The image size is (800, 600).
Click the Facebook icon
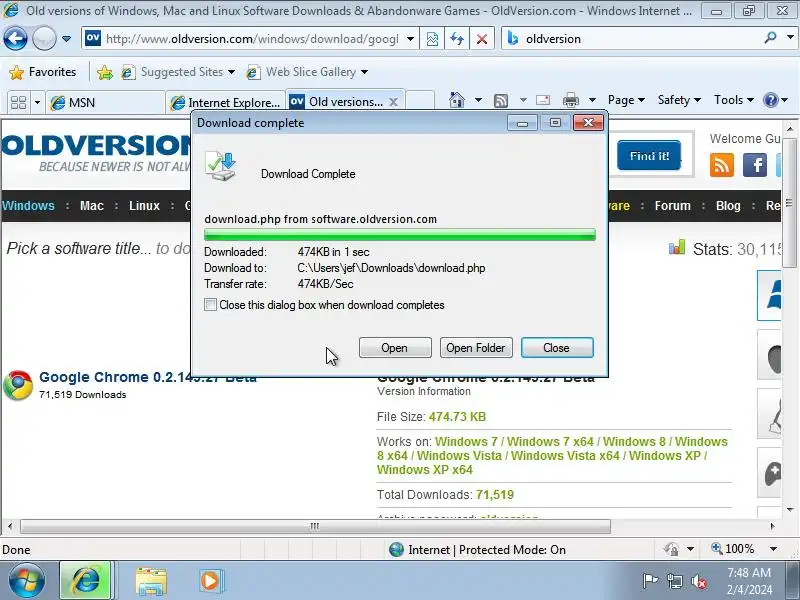(755, 165)
